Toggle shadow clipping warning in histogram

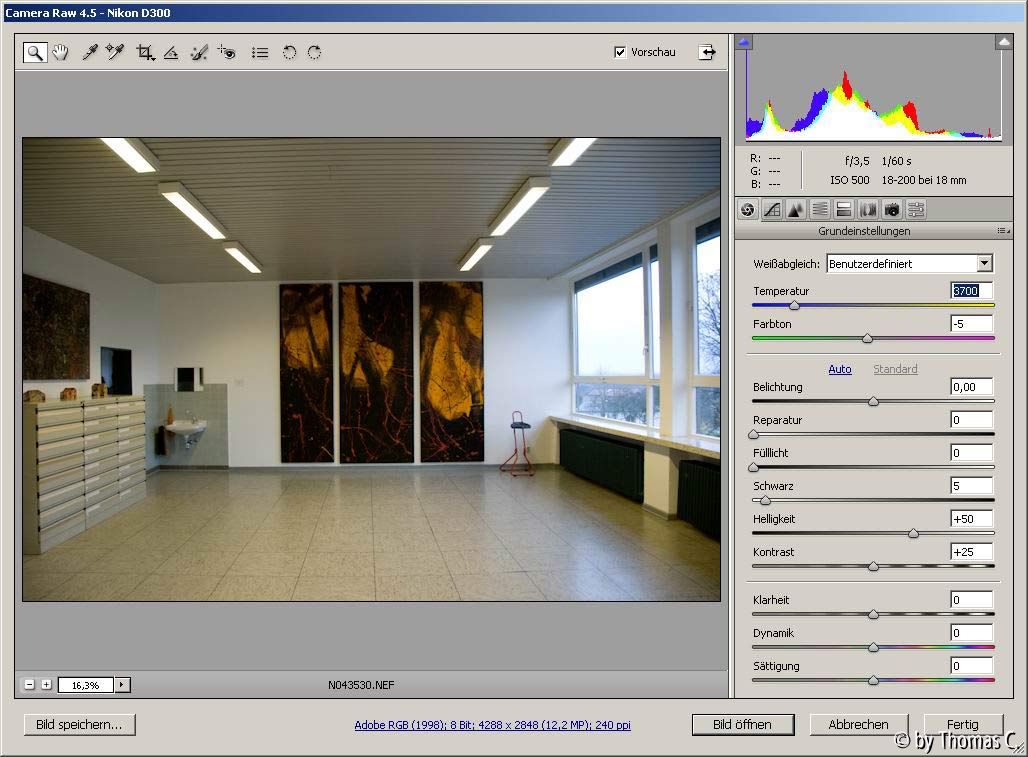(x=744, y=43)
